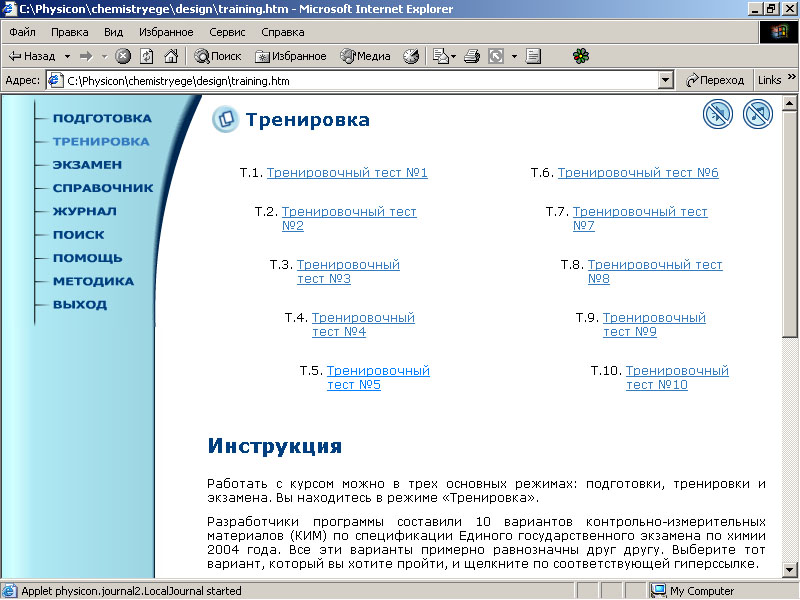Go to the browser Home page icon
This screenshot has width=800, height=600.
[171, 56]
